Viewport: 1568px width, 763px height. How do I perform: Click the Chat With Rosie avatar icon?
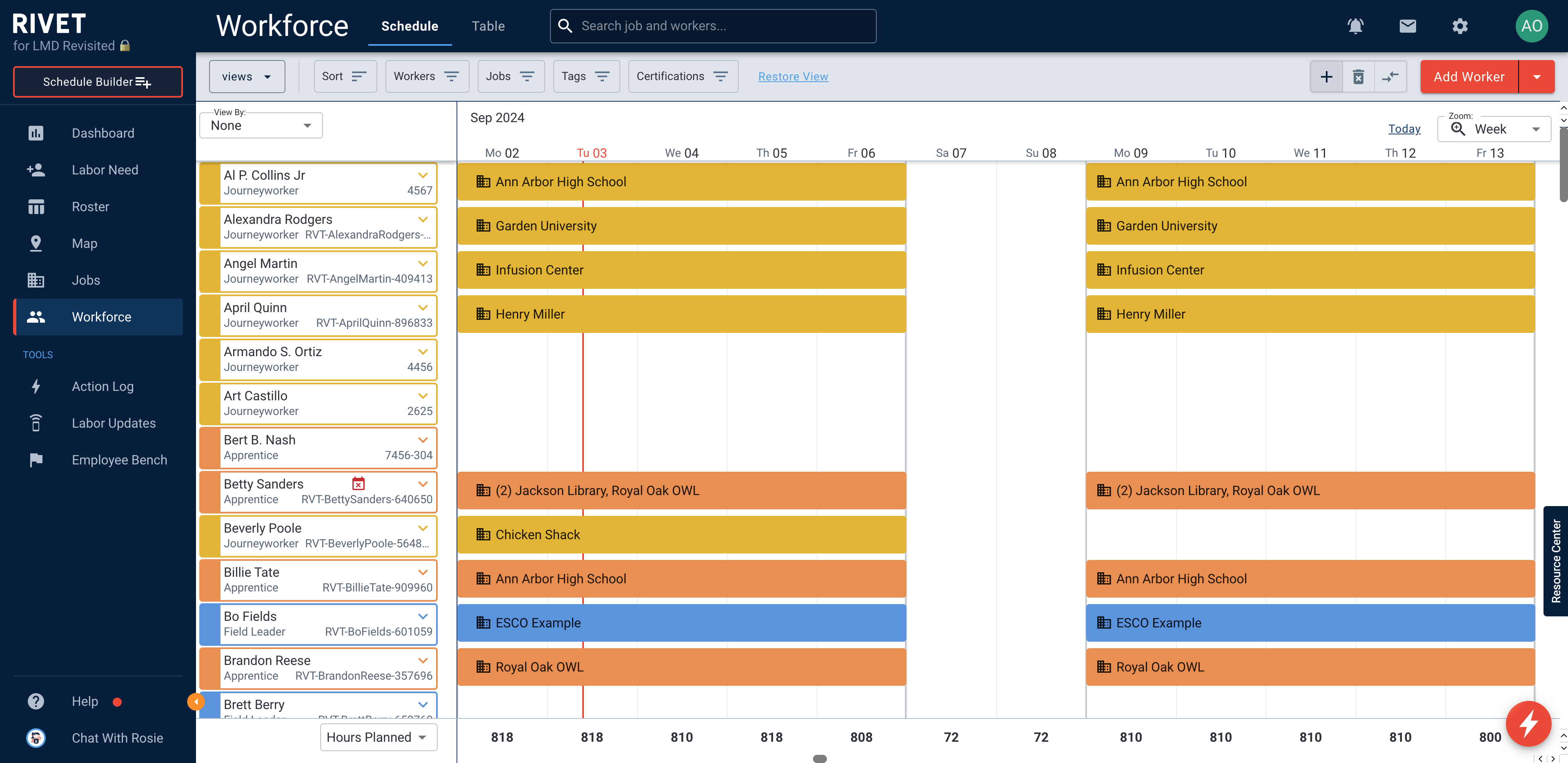tap(36, 737)
